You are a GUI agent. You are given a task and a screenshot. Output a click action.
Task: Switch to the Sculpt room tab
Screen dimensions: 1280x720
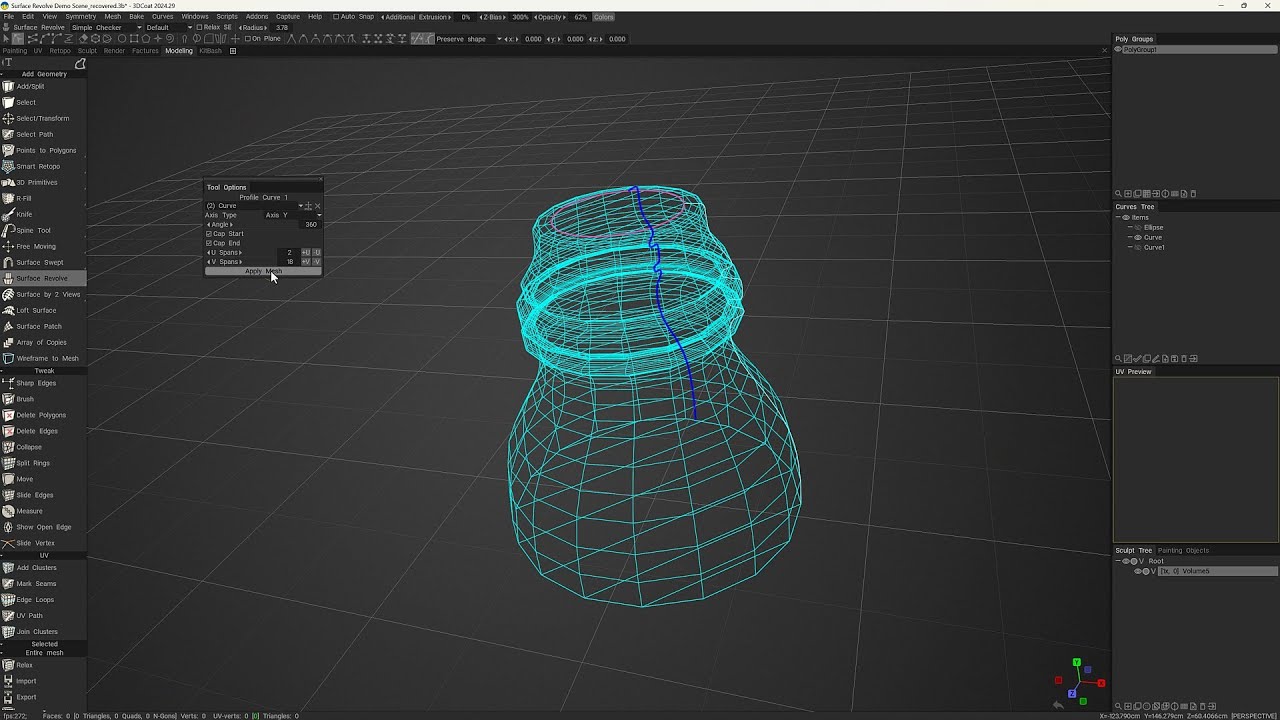click(87, 51)
